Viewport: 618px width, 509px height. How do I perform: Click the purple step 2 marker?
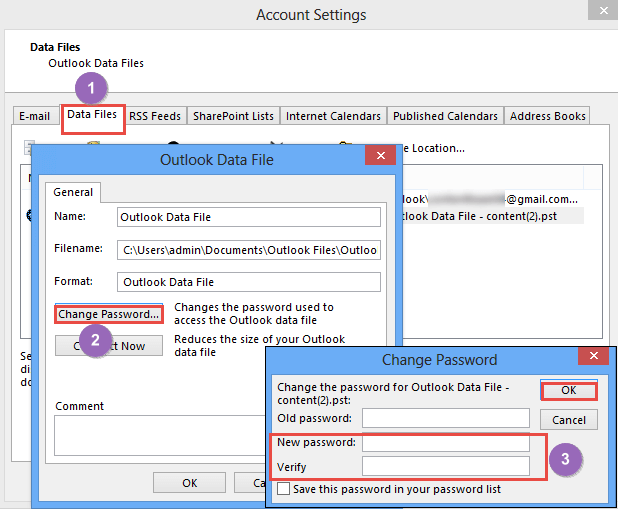pos(95,339)
